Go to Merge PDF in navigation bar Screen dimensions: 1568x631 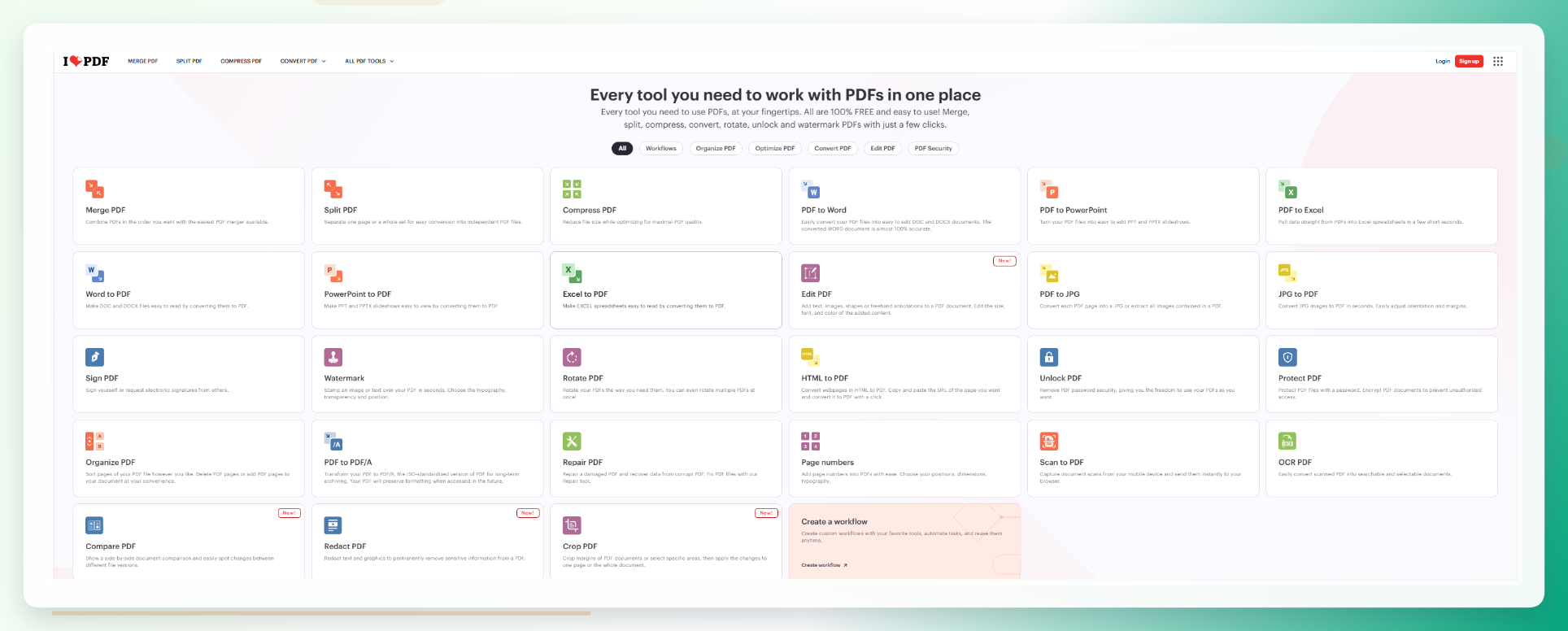(143, 61)
